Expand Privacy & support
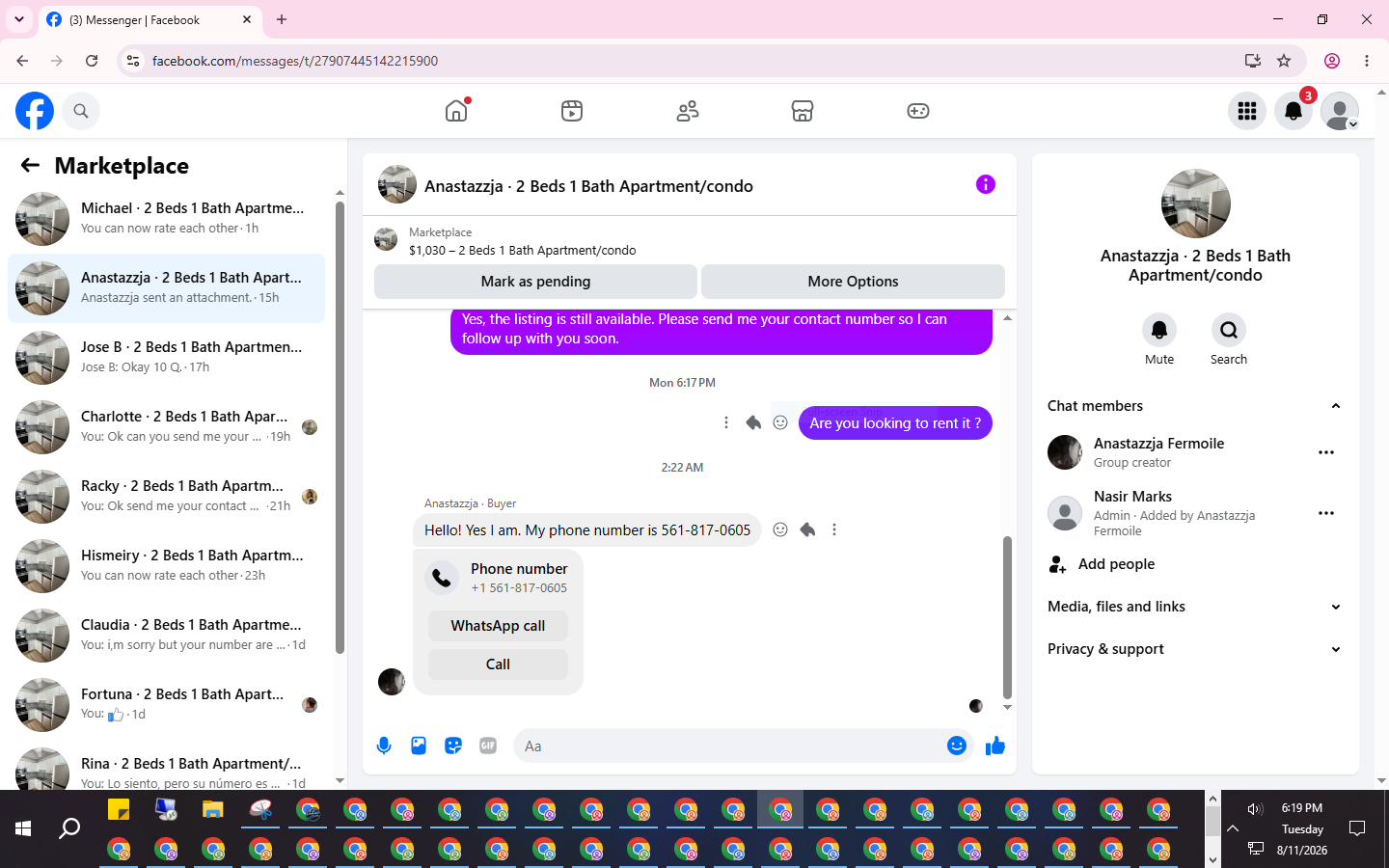Screen dimensions: 1389x868 click(x=1195, y=649)
